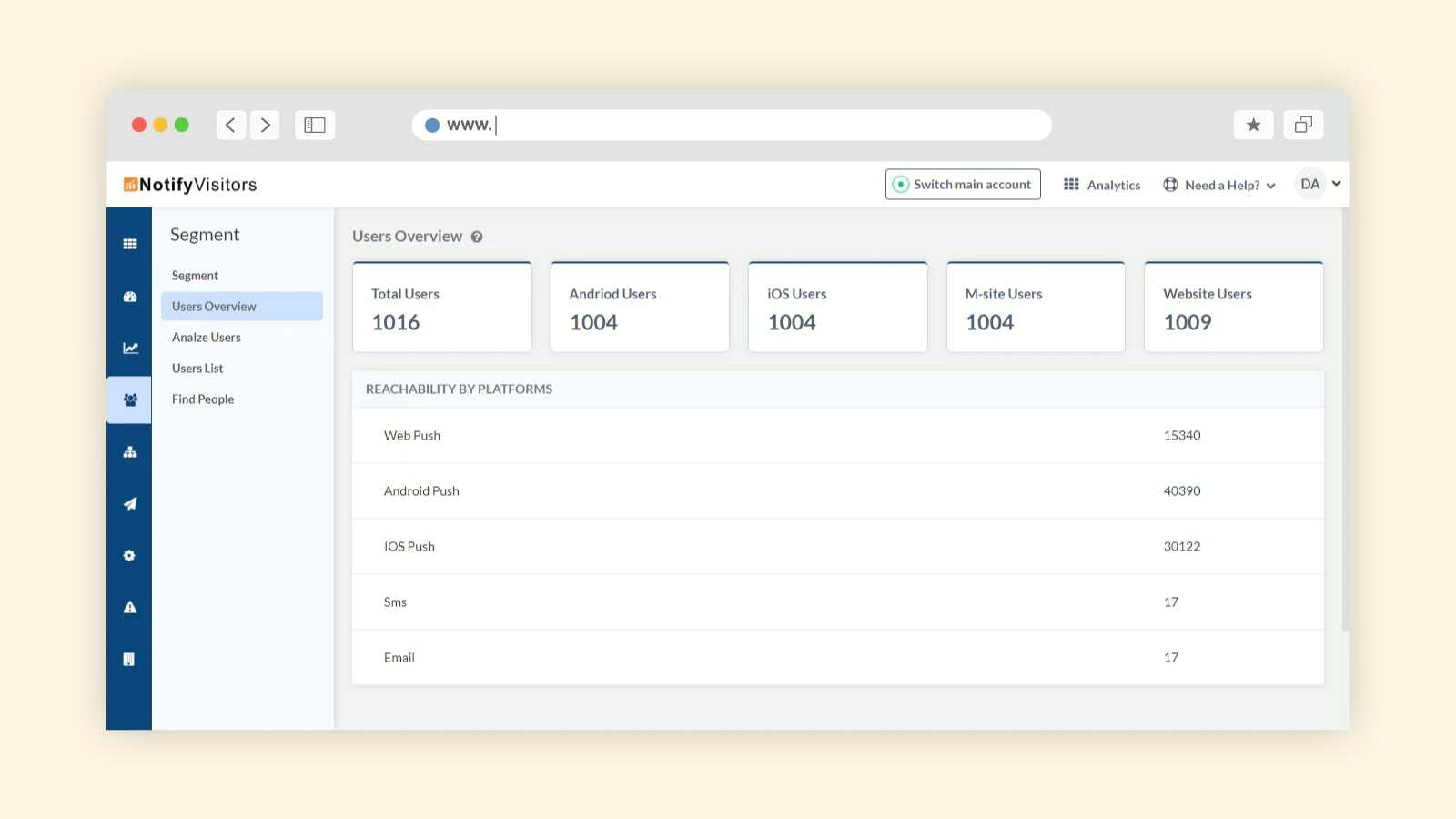Viewport: 1456px width, 819px height.
Task: Select Analze Users in Segment menu
Action: coord(207,338)
